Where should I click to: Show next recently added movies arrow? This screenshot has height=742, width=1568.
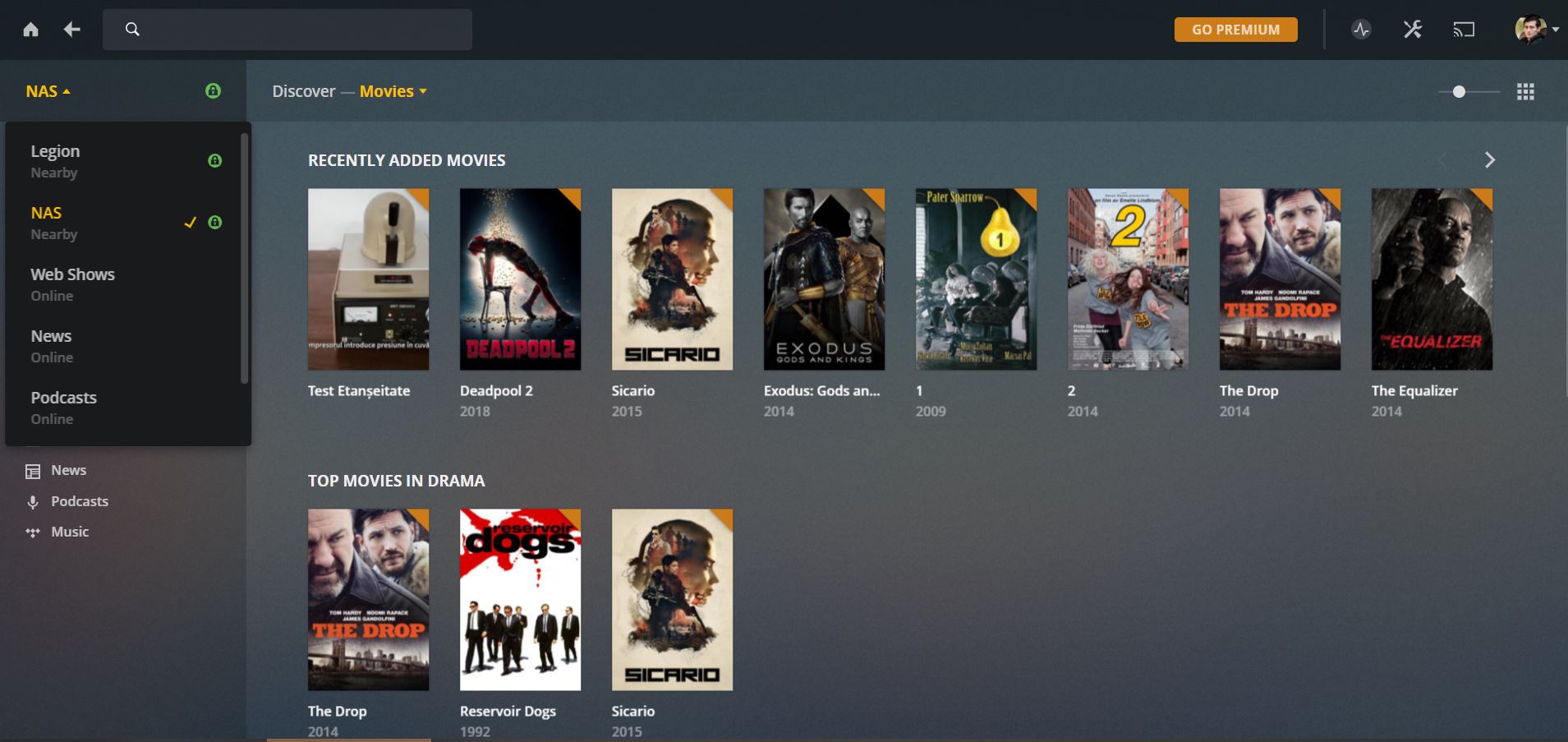tap(1490, 160)
